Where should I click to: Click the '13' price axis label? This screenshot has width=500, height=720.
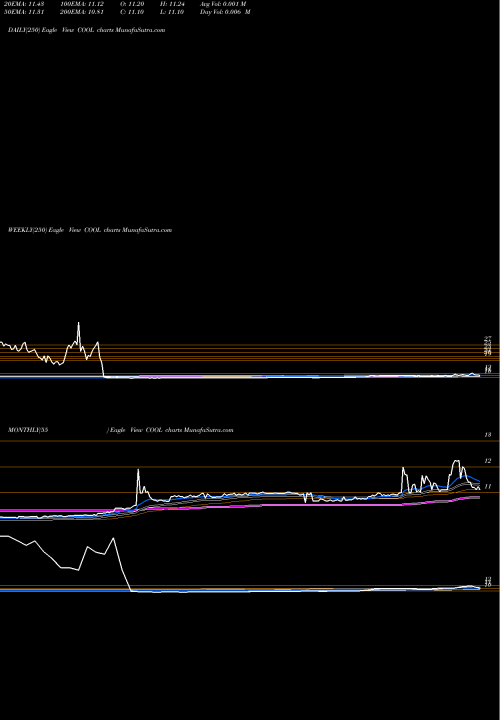point(488,434)
